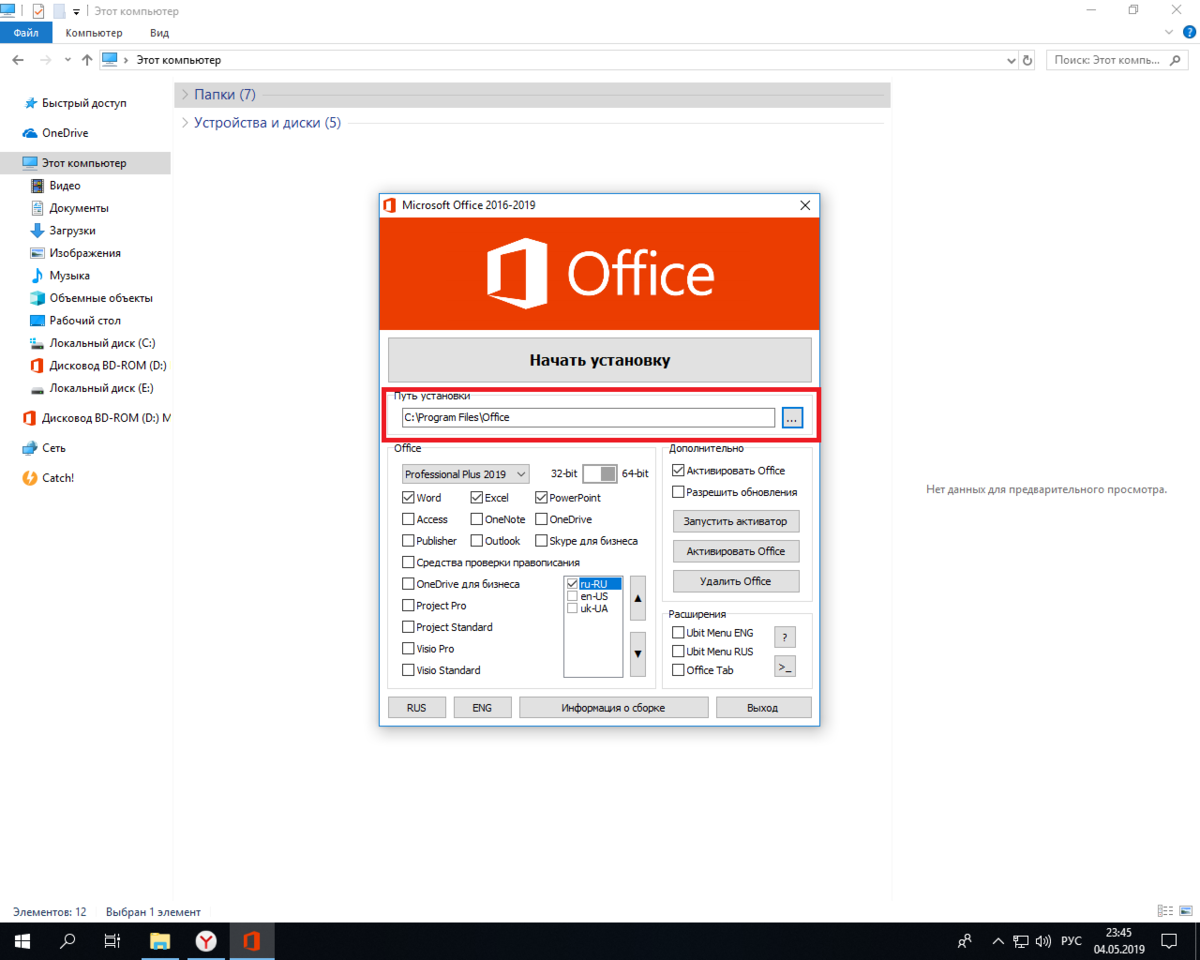Screen dimensions: 1200x960
Task: Click the up arrow beside language list
Action: point(638,598)
